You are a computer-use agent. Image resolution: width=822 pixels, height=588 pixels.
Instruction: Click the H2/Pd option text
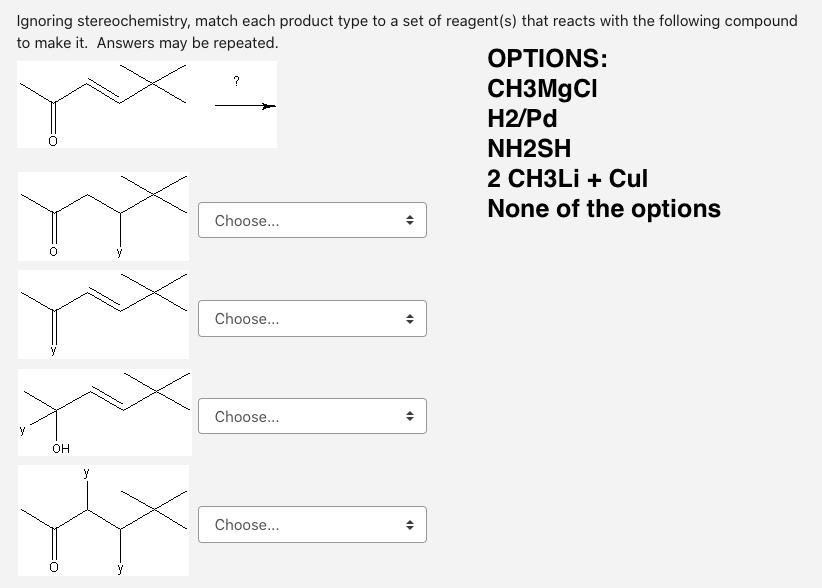click(522, 118)
